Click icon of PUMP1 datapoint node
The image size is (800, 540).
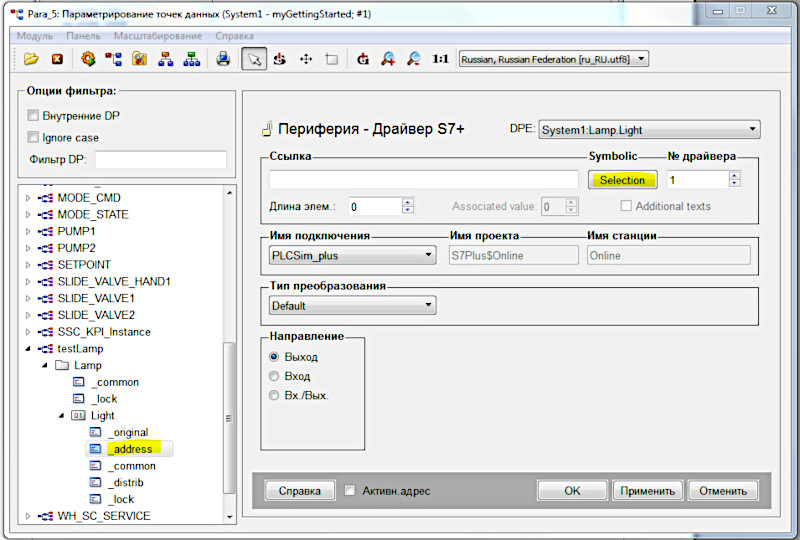point(45,232)
